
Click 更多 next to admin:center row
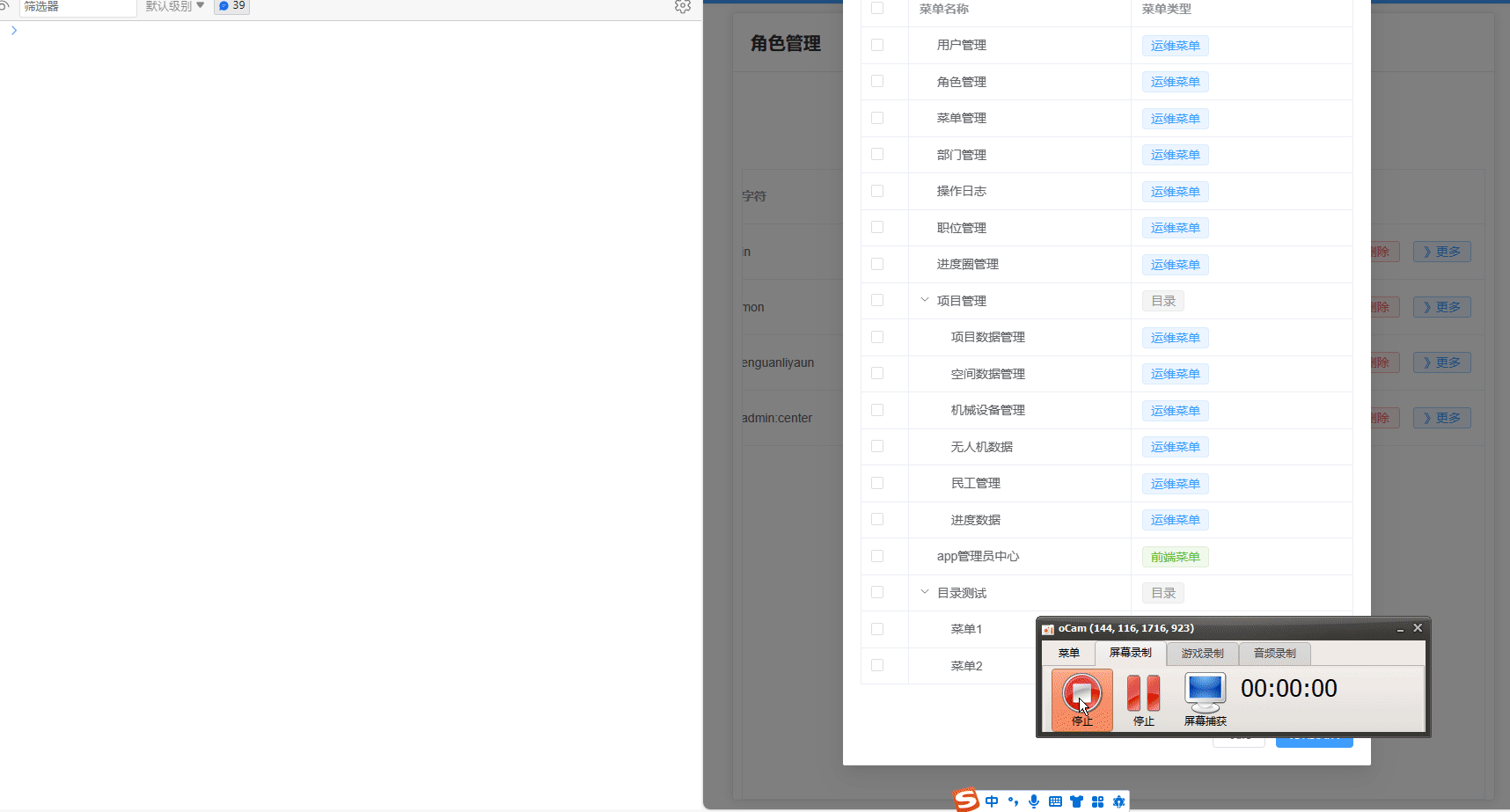pos(1441,417)
